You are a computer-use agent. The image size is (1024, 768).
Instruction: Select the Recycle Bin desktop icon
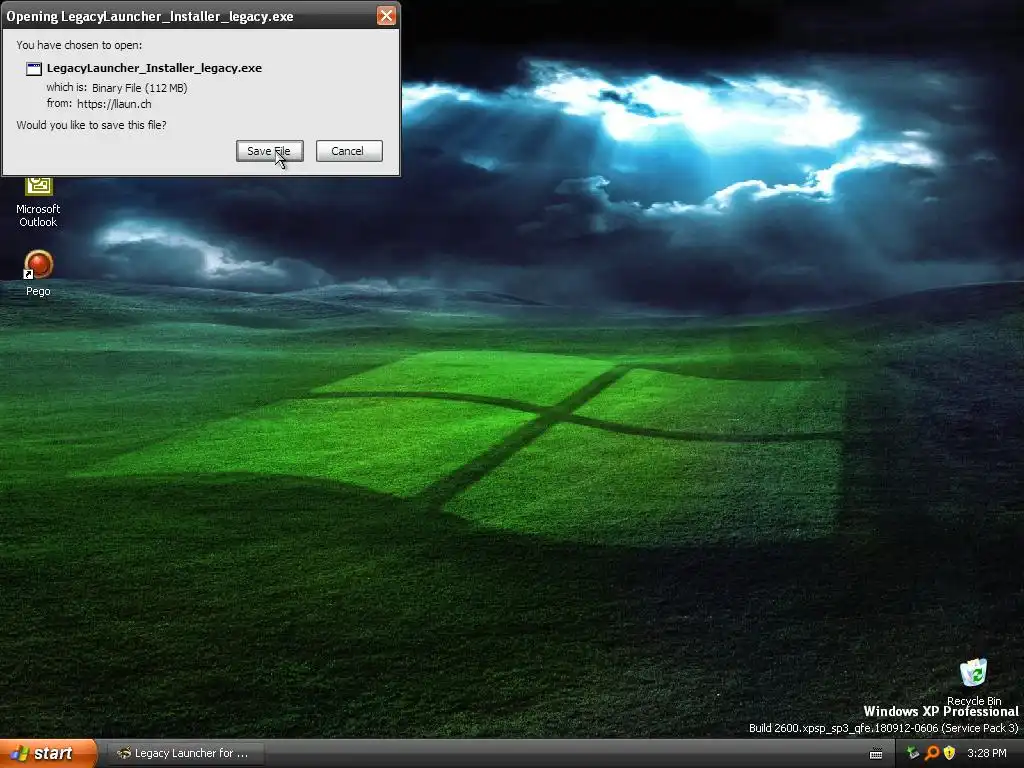tap(974, 682)
